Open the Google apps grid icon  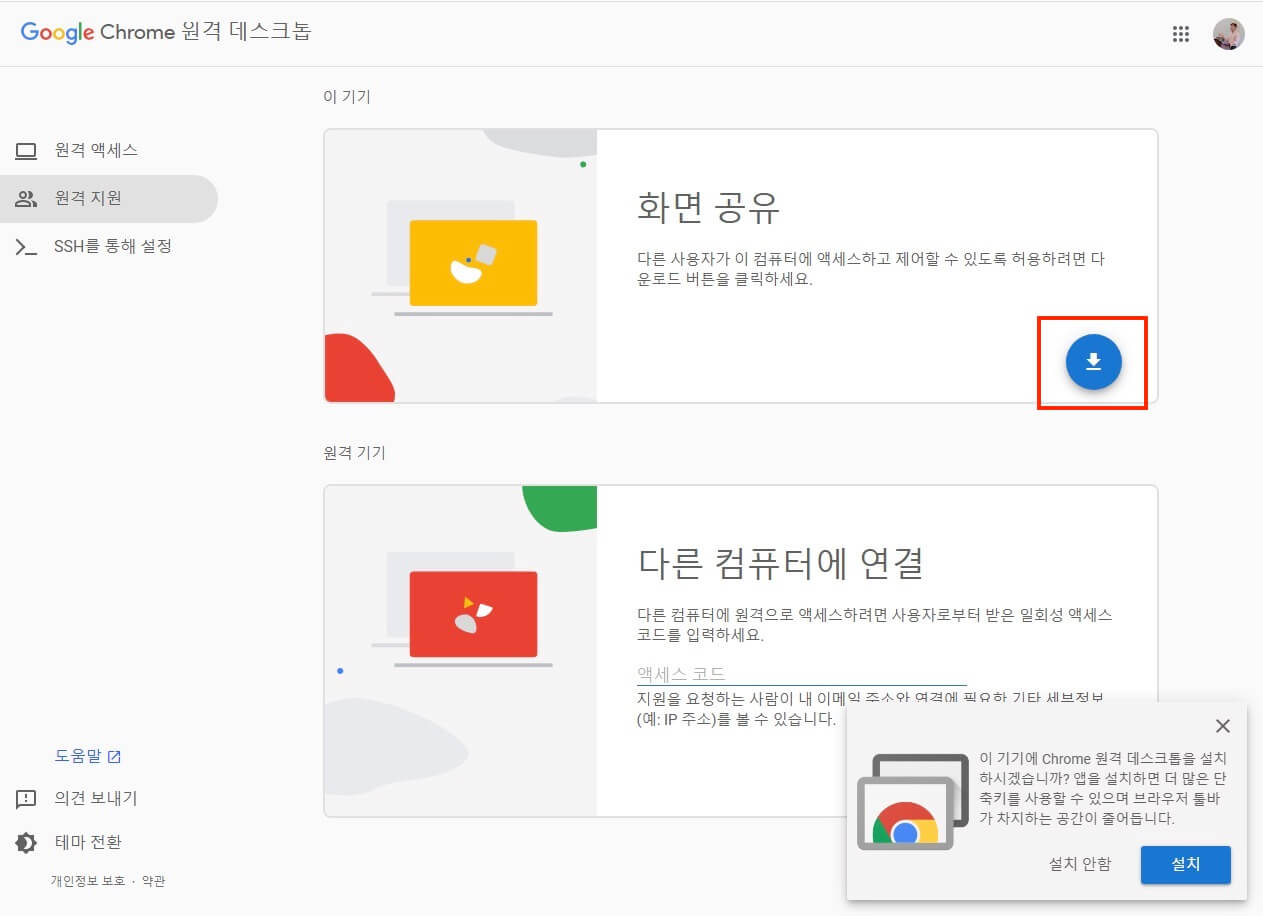tap(1181, 34)
